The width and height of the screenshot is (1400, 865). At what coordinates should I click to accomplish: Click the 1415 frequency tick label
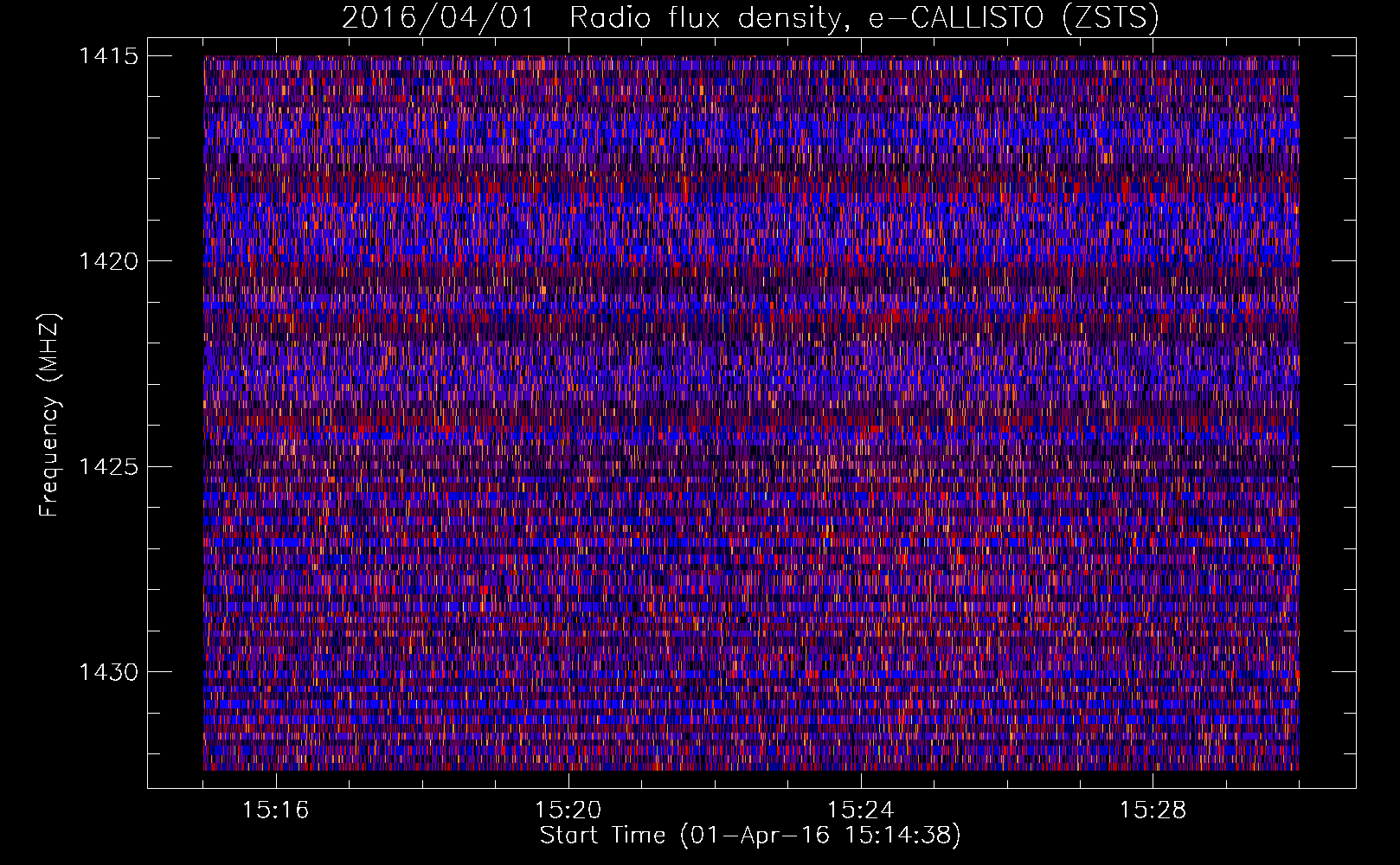coord(108,56)
